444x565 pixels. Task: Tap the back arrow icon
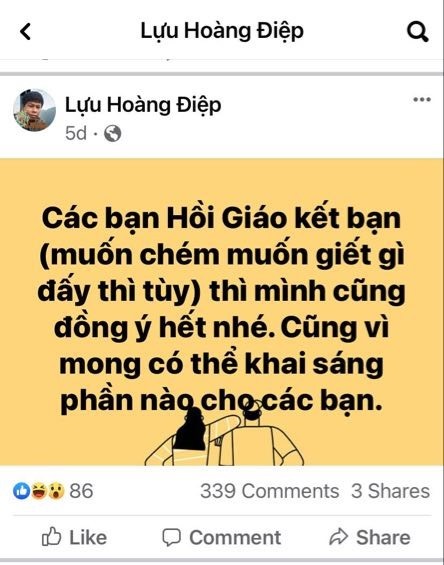25,31
